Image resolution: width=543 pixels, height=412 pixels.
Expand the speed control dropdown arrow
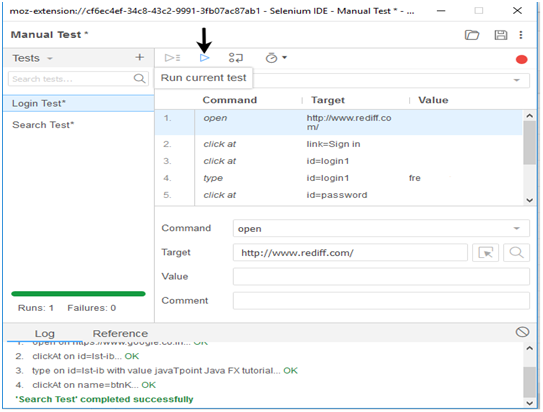click(285, 57)
